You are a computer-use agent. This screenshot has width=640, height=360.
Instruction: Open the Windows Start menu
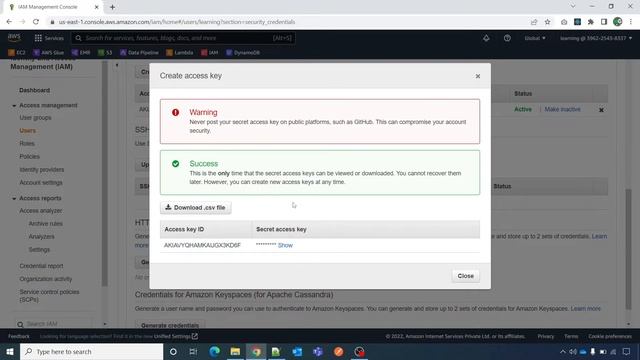point(10,351)
